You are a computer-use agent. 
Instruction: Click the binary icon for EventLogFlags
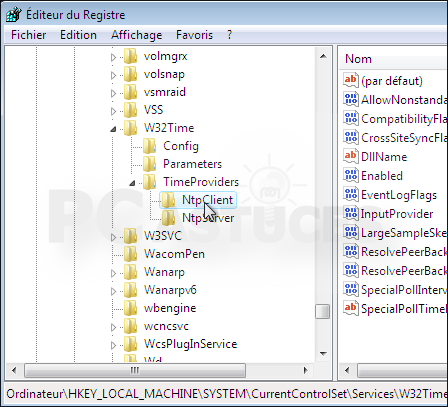pyautogui.click(x=351, y=194)
